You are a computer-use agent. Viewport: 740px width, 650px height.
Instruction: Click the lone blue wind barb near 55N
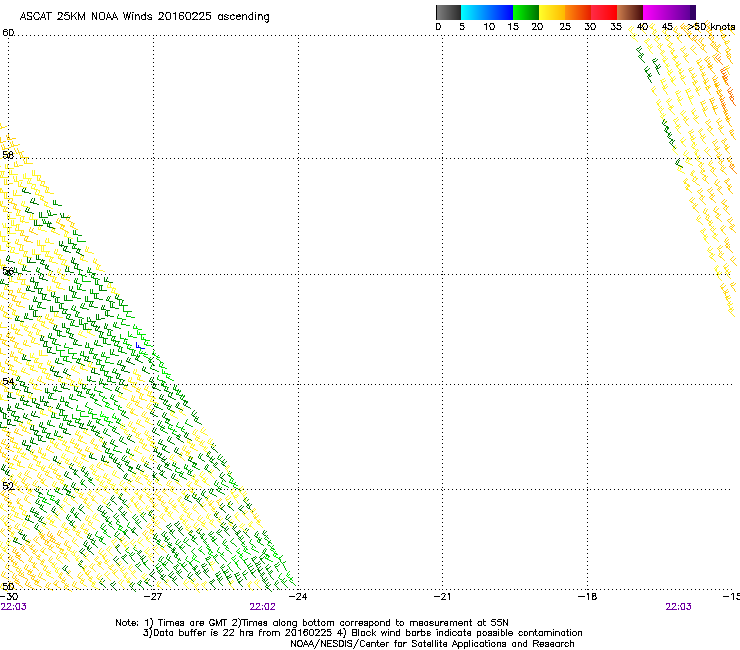[x=140, y=346]
